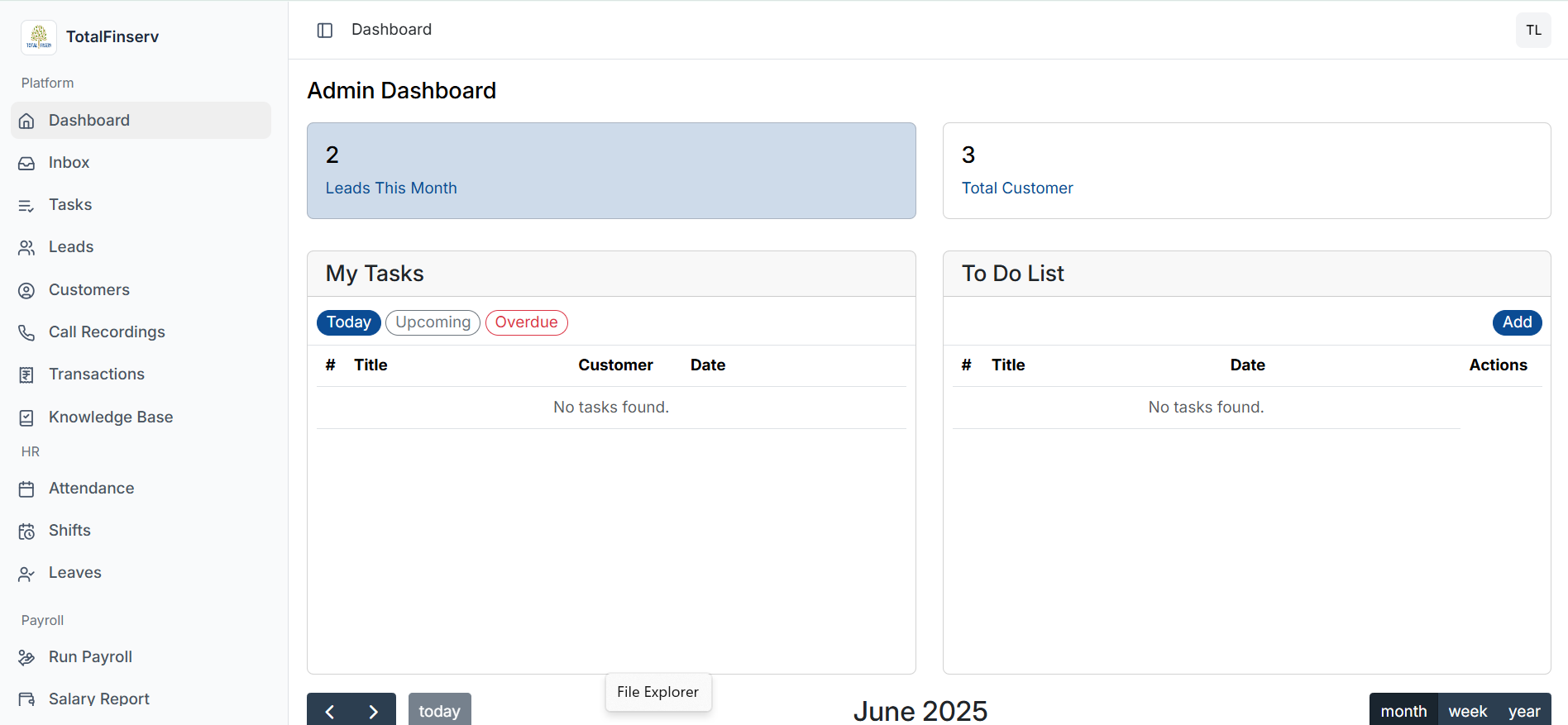Switch calendar to week view
Image resolution: width=1568 pixels, height=725 pixels.
(x=1467, y=711)
